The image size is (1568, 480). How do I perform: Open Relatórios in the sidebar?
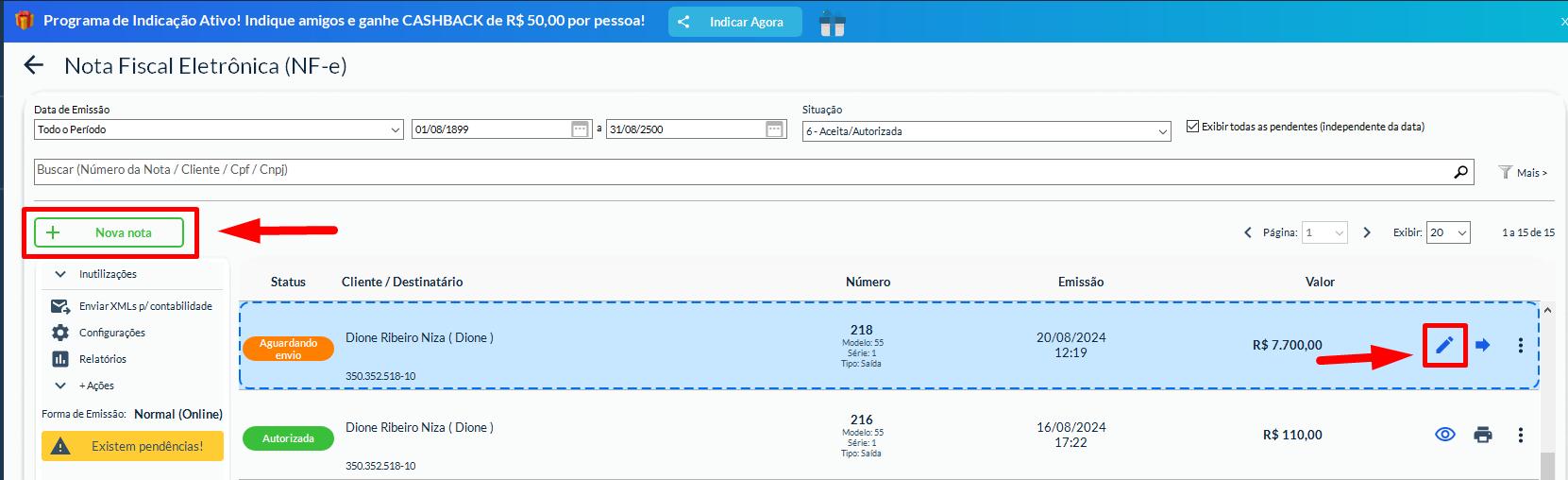(102, 359)
